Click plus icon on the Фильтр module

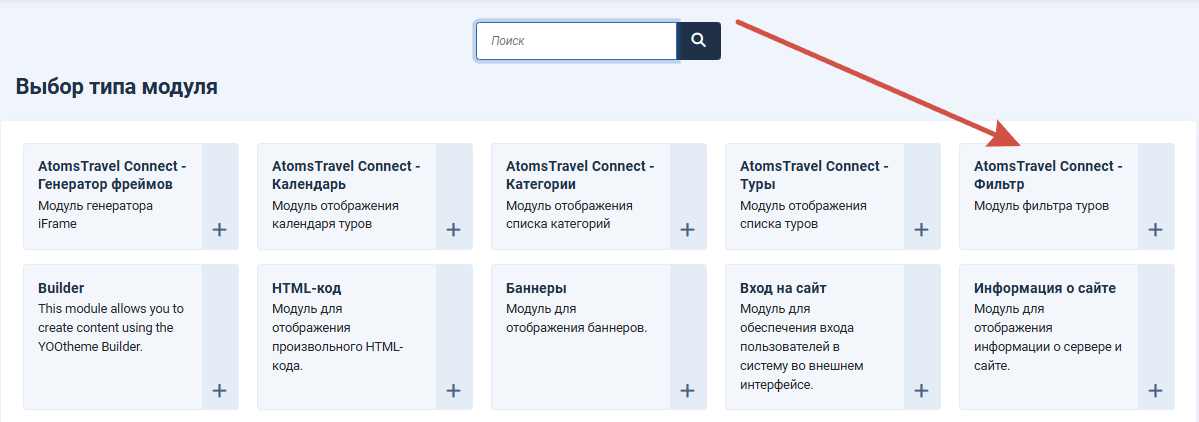[x=1155, y=229]
